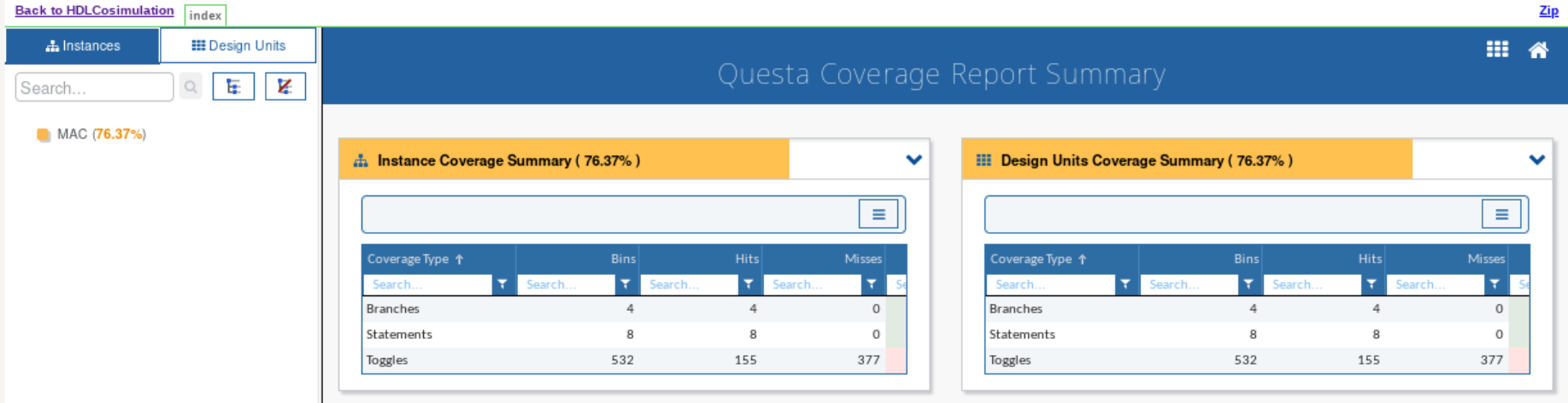Open Instance Misses filter funnel
This screenshot has height=403, width=1568.
pos(872,284)
